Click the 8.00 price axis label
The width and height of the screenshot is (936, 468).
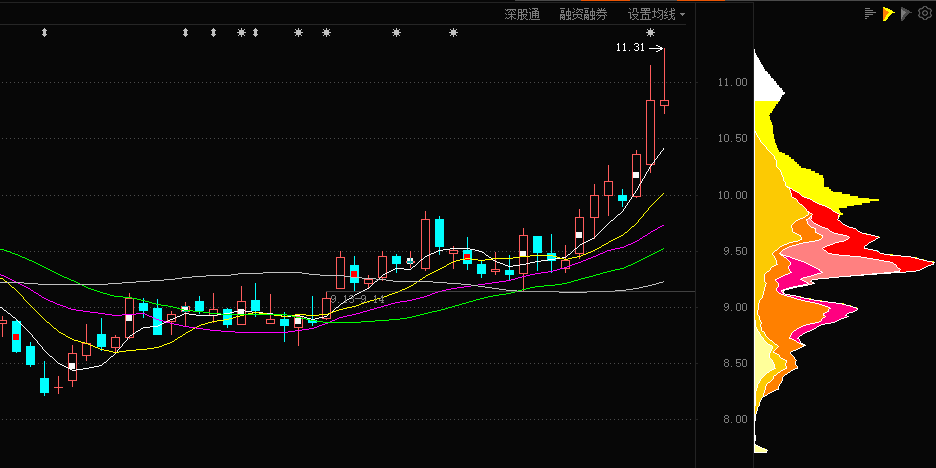coord(735,420)
